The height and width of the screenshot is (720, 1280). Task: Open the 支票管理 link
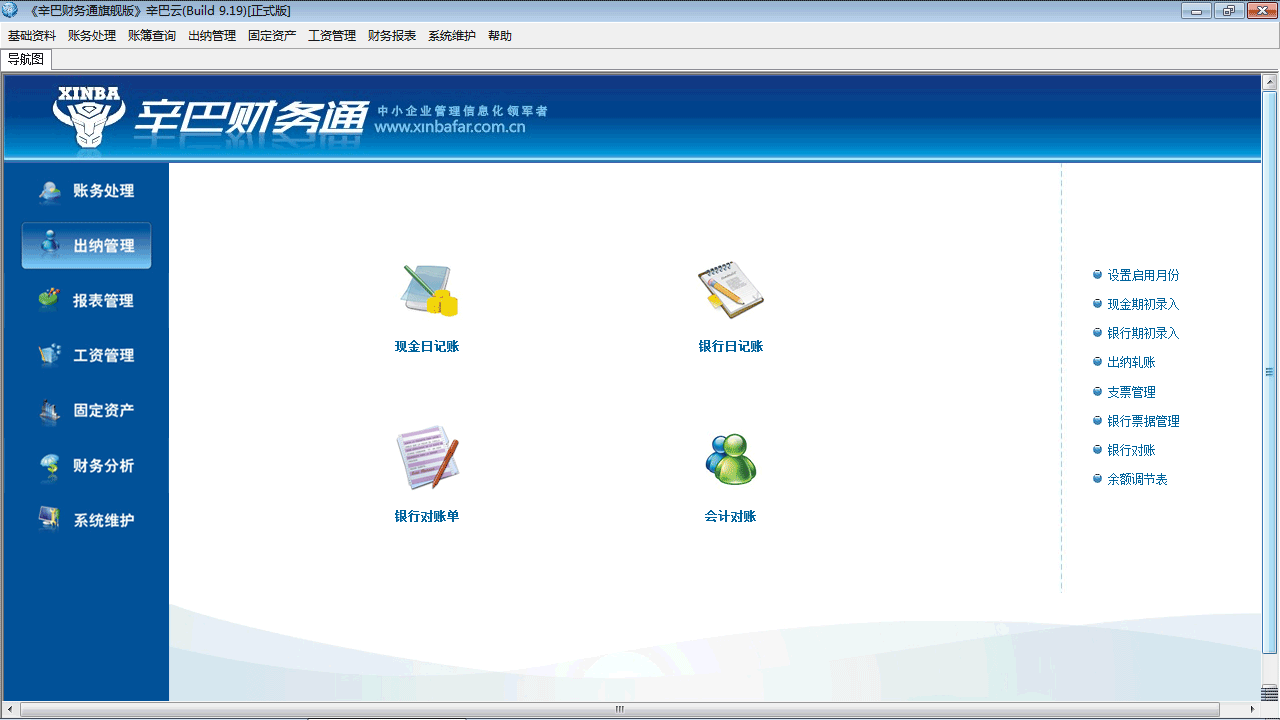click(x=1131, y=392)
